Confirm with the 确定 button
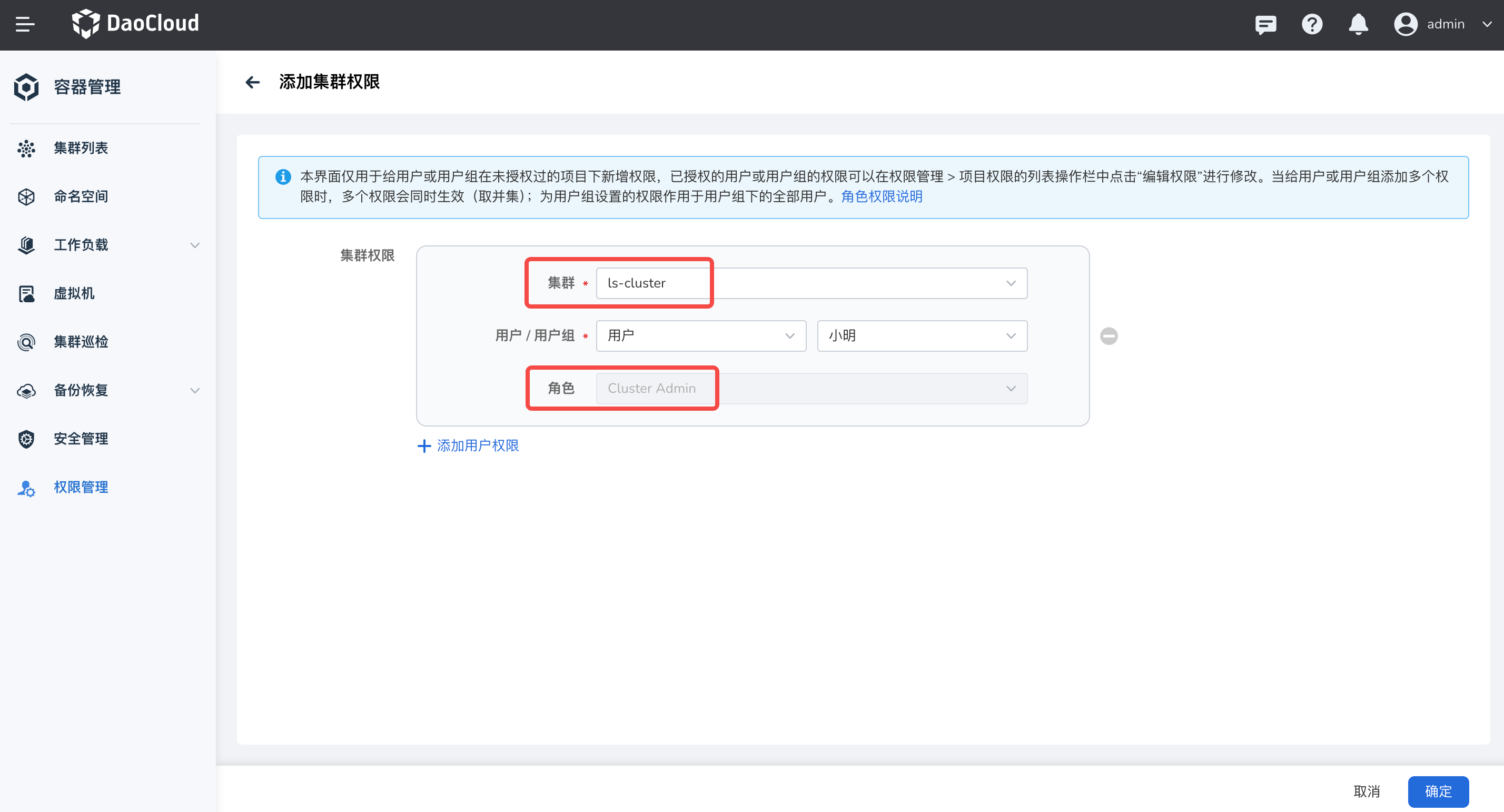 pyautogui.click(x=1438, y=791)
